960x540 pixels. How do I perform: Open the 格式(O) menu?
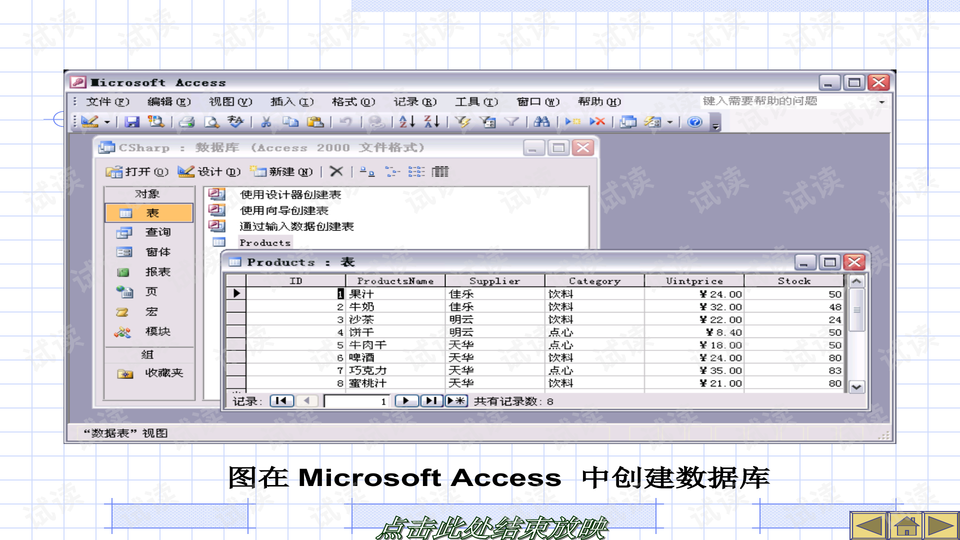[353, 102]
